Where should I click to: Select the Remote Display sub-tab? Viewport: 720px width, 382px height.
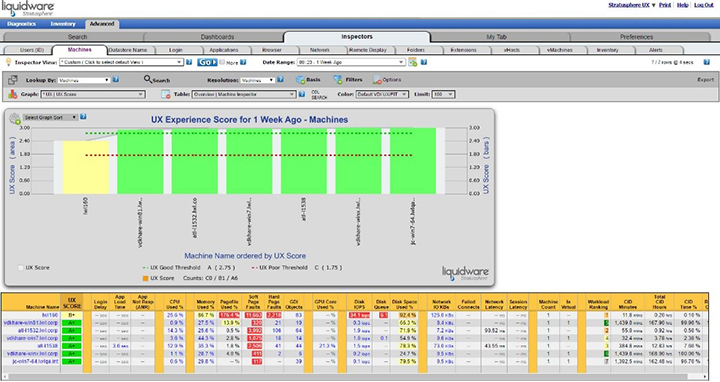pyautogui.click(x=367, y=50)
